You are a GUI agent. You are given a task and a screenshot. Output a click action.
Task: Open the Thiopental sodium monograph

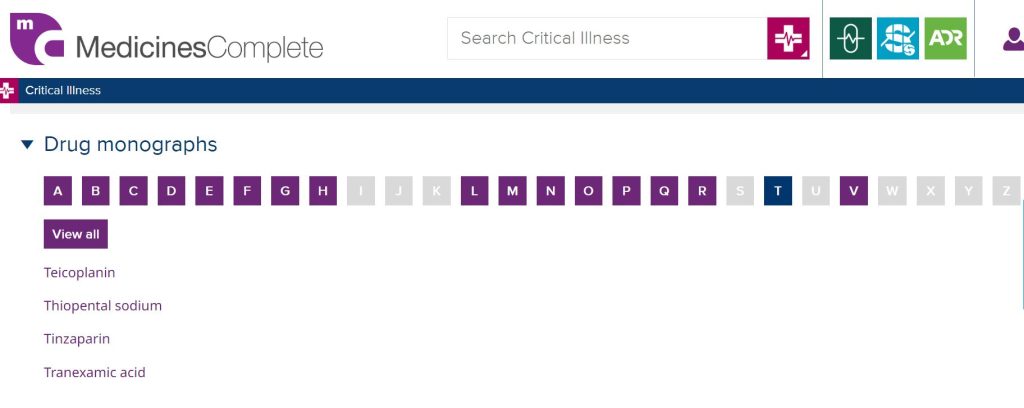pos(102,306)
